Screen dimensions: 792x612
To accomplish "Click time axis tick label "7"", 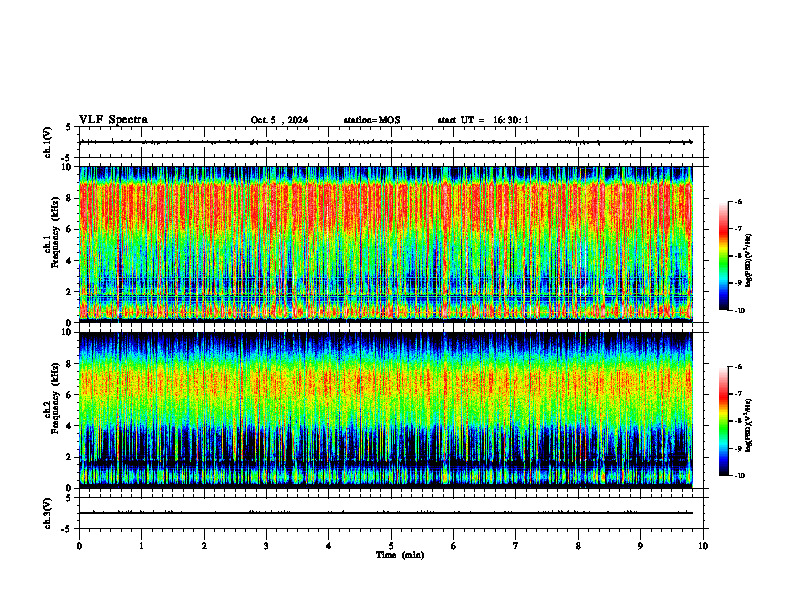I will pyautogui.click(x=516, y=546).
